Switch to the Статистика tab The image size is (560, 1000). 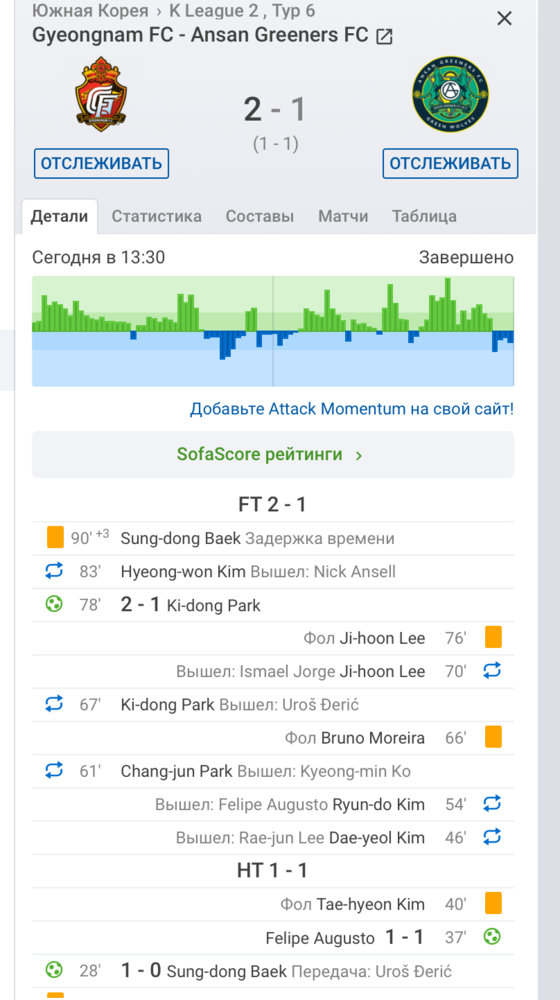pos(157,216)
